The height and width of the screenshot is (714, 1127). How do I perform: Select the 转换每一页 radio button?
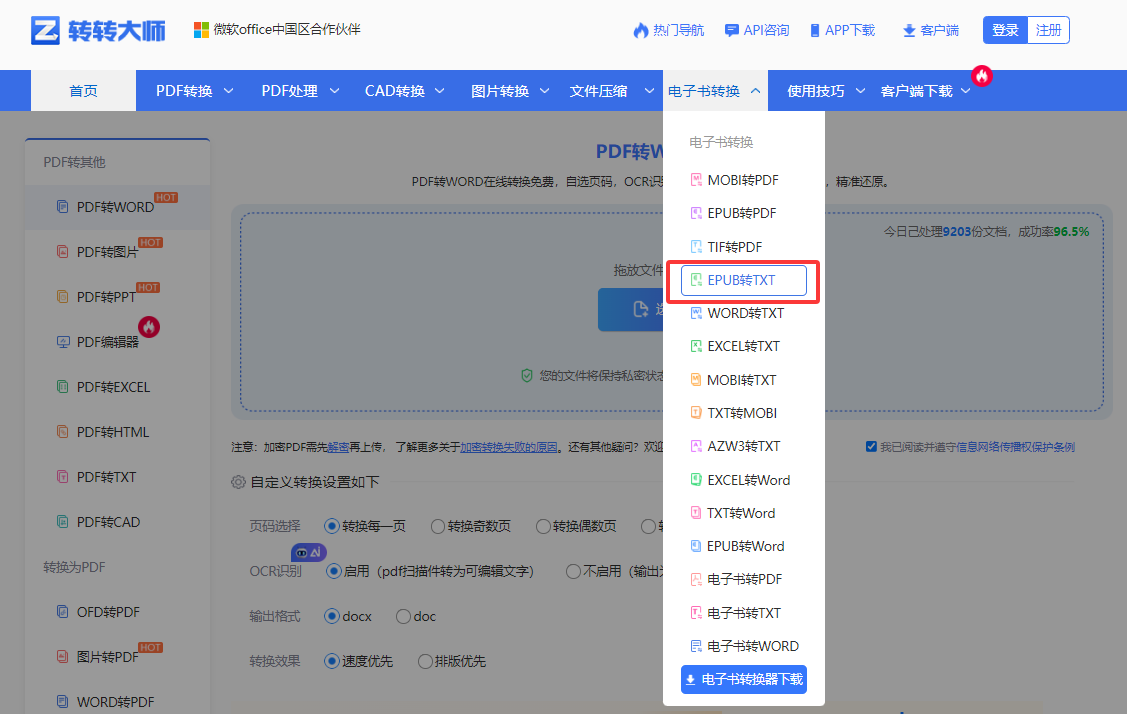pyautogui.click(x=331, y=526)
